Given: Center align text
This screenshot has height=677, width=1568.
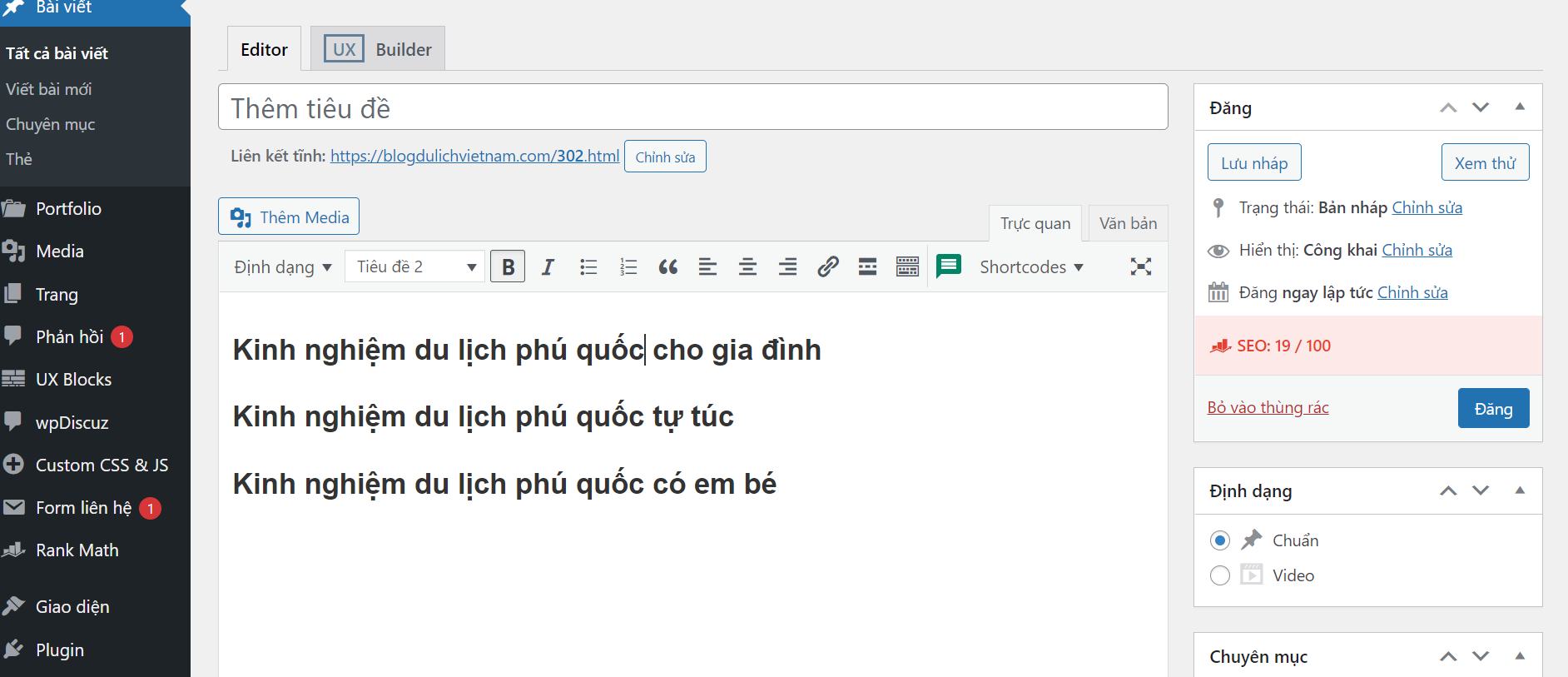Looking at the screenshot, I should (748, 266).
